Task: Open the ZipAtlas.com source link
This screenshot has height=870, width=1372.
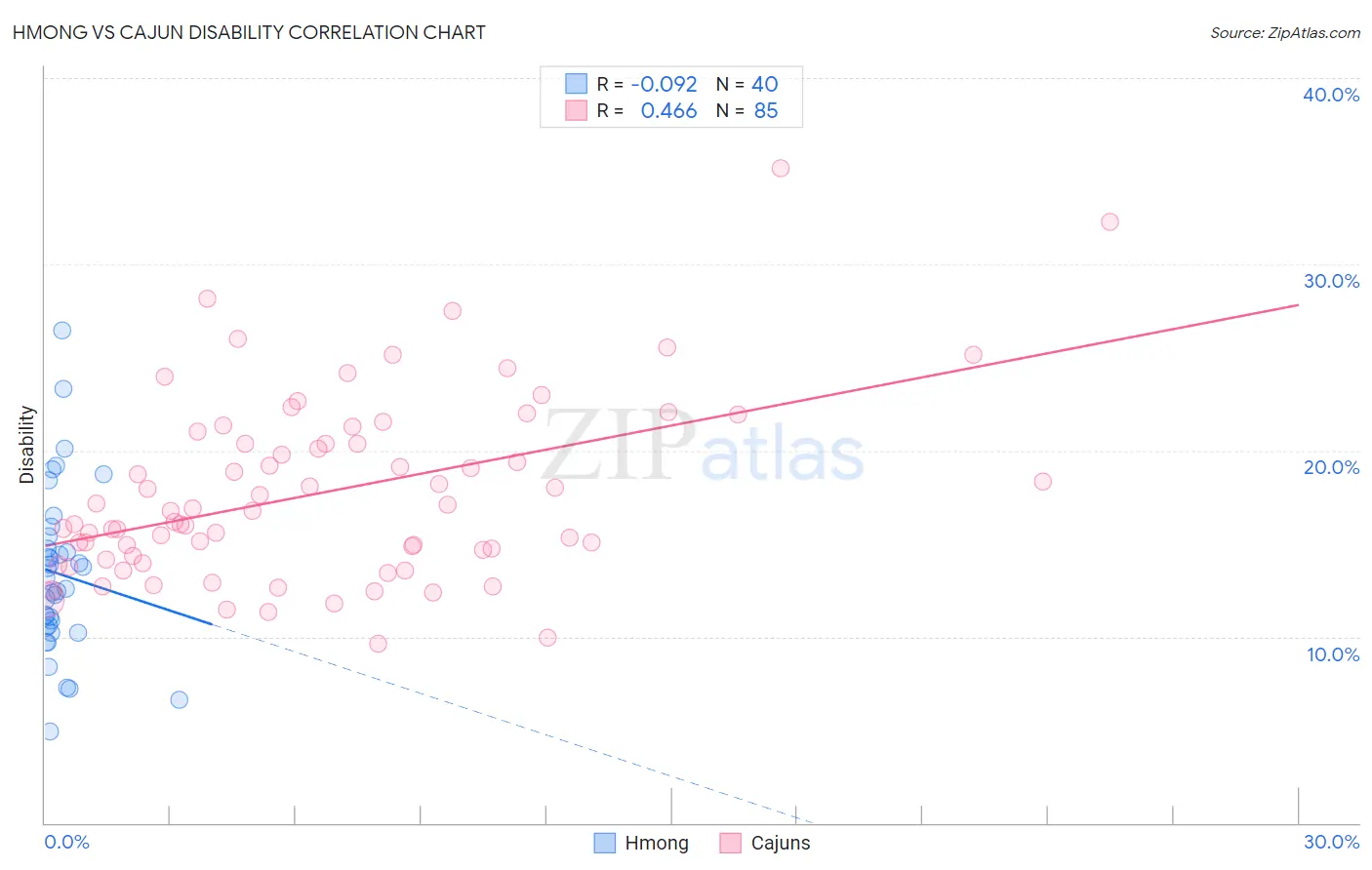Action: coord(1285,32)
